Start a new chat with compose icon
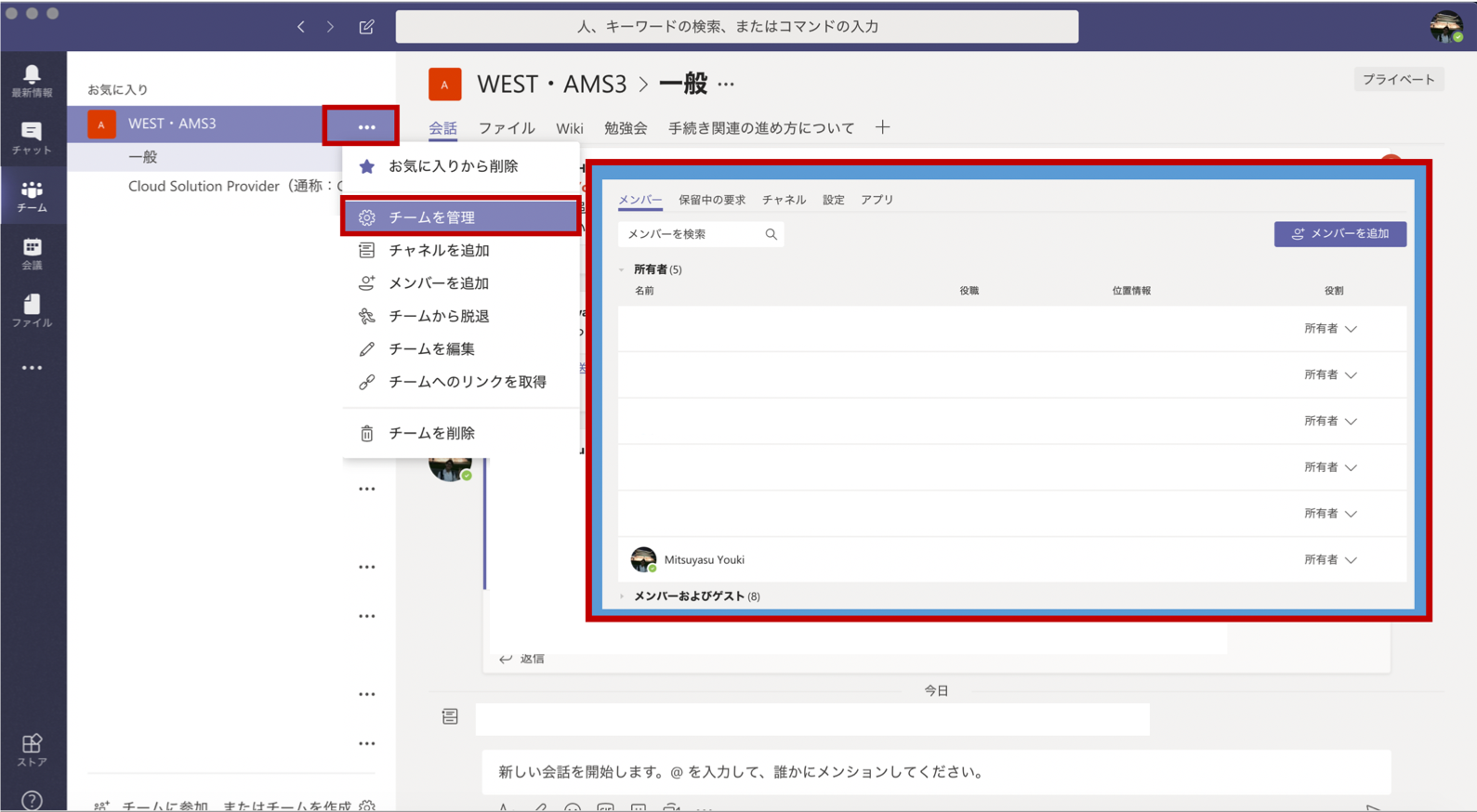Viewport: 1477px width, 812px height. coord(367,27)
